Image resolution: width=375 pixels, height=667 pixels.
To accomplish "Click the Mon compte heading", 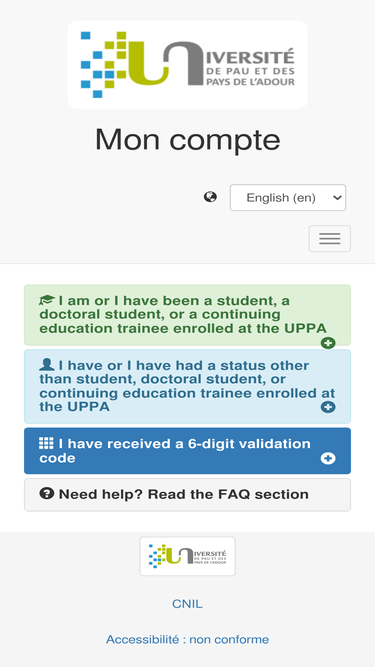I will point(188,140).
